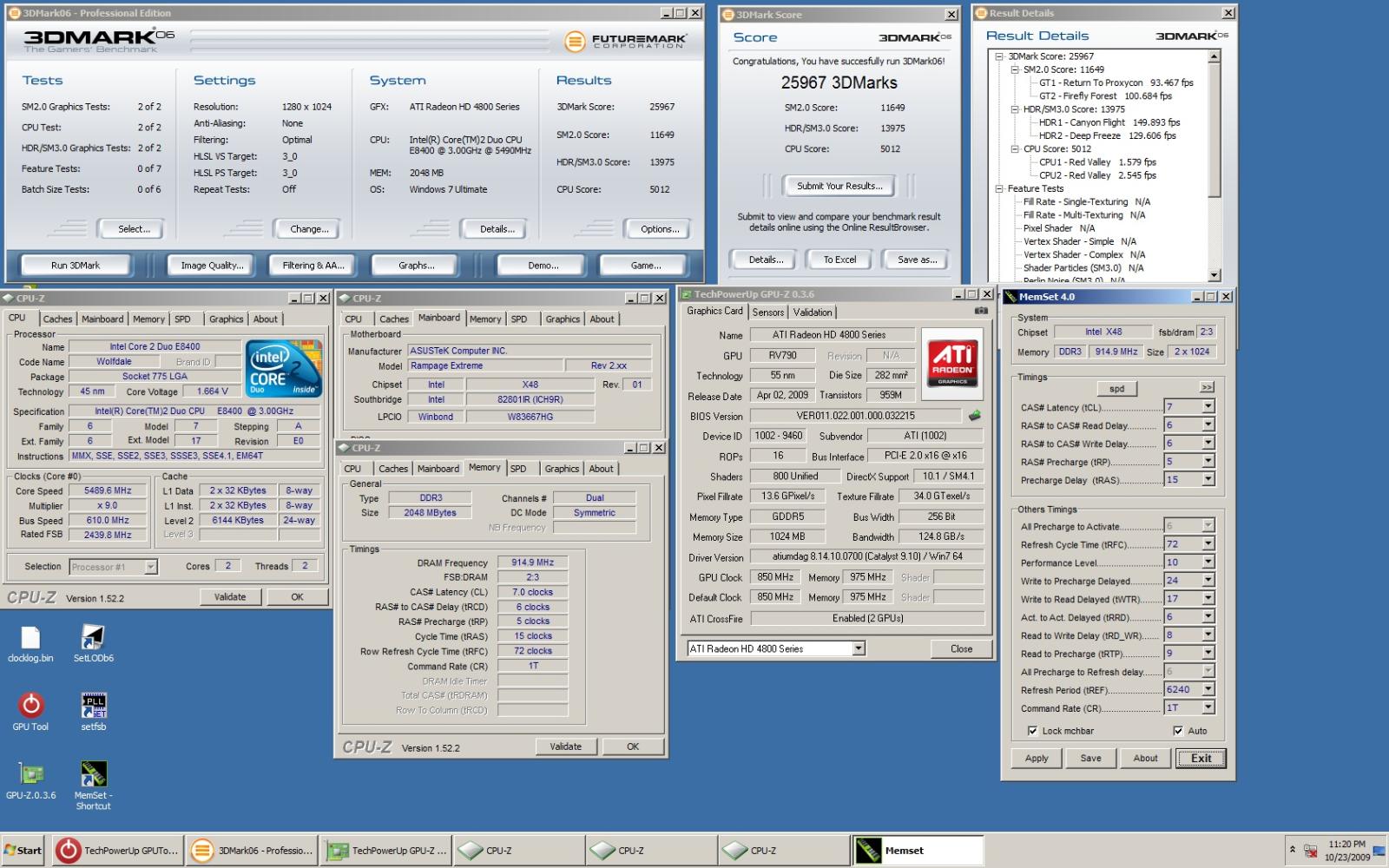Select HDR2 - Deep Freeze result row
Viewport: 1389px width, 868px height.
[1108, 135]
